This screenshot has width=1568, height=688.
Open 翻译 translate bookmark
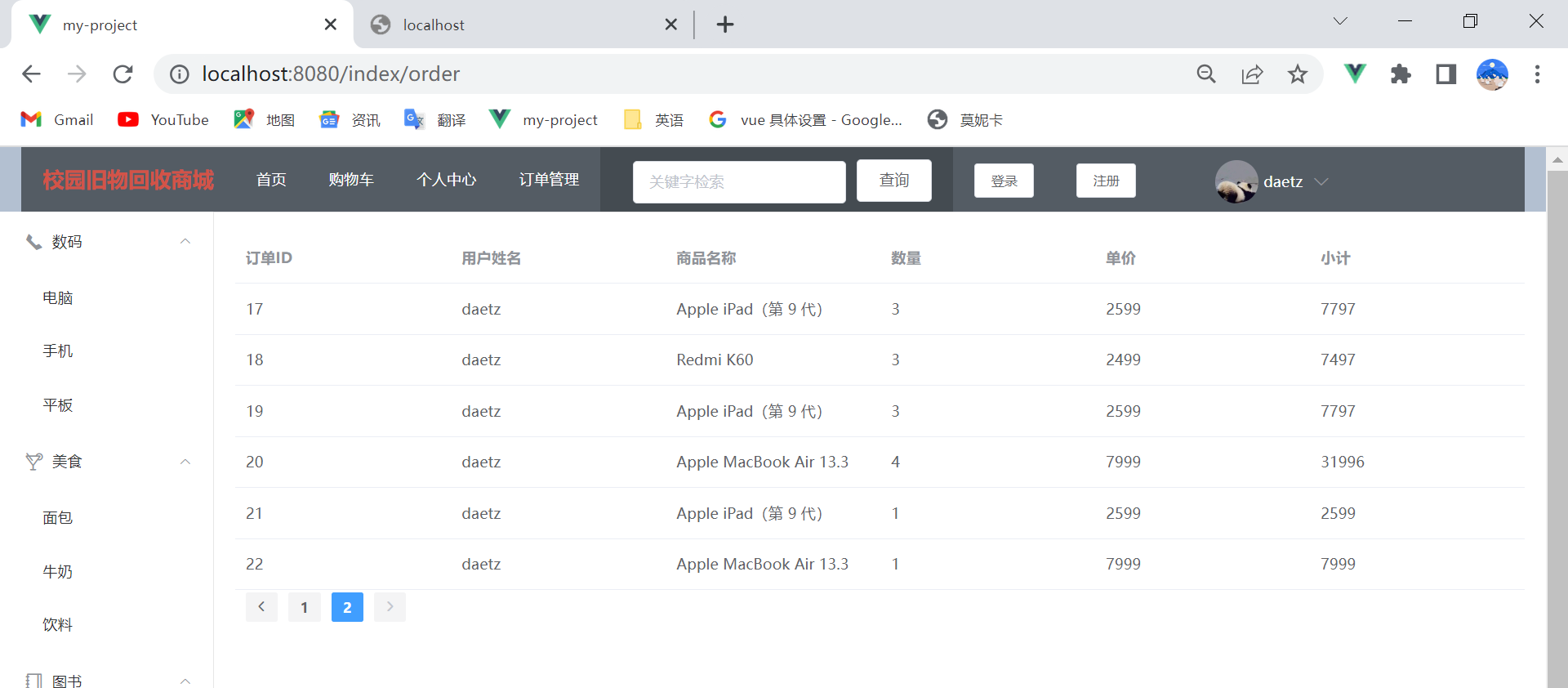click(435, 120)
